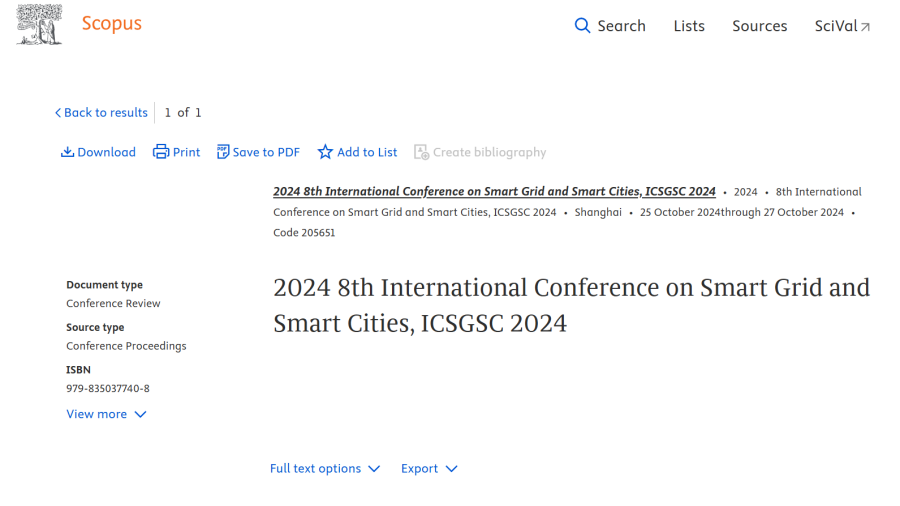Open the Export dropdown menu

pyautogui.click(x=429, y=468)
